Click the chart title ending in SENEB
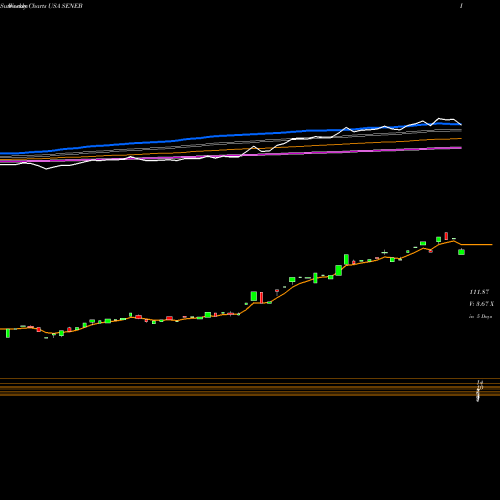 [x=41, y=6]
